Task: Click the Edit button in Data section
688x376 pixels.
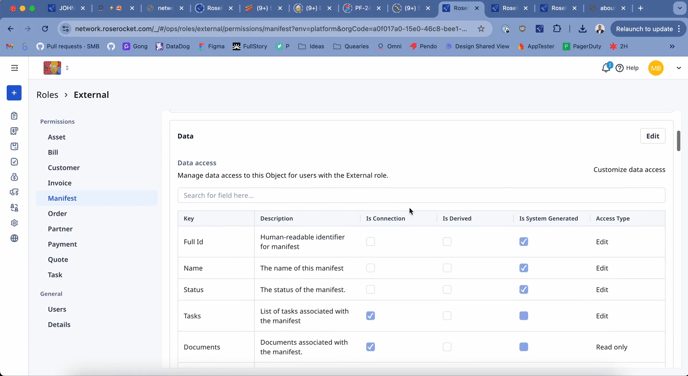Action: [x=652, y=136]
